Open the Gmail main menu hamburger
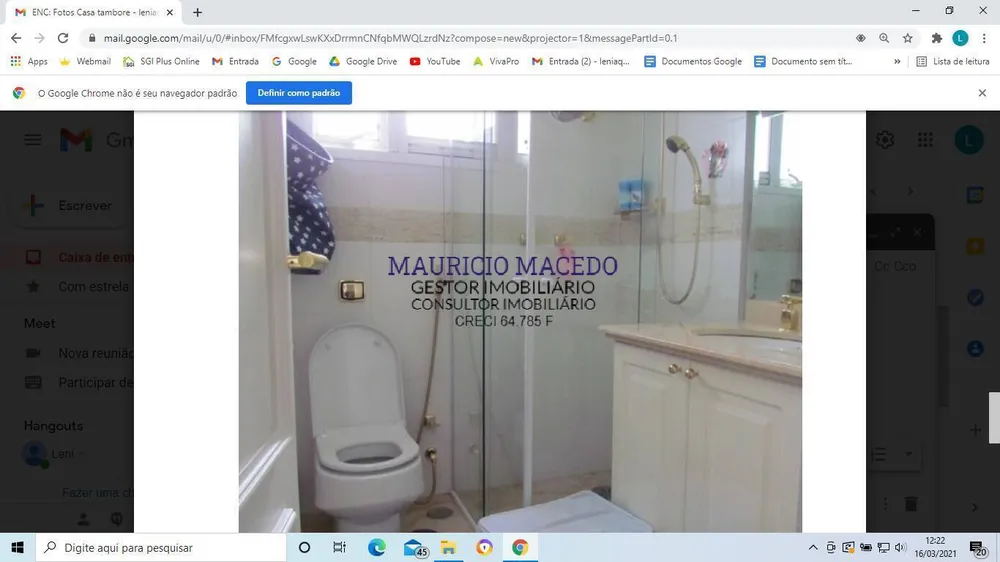 pyautogui.click(x=33, y=140)
